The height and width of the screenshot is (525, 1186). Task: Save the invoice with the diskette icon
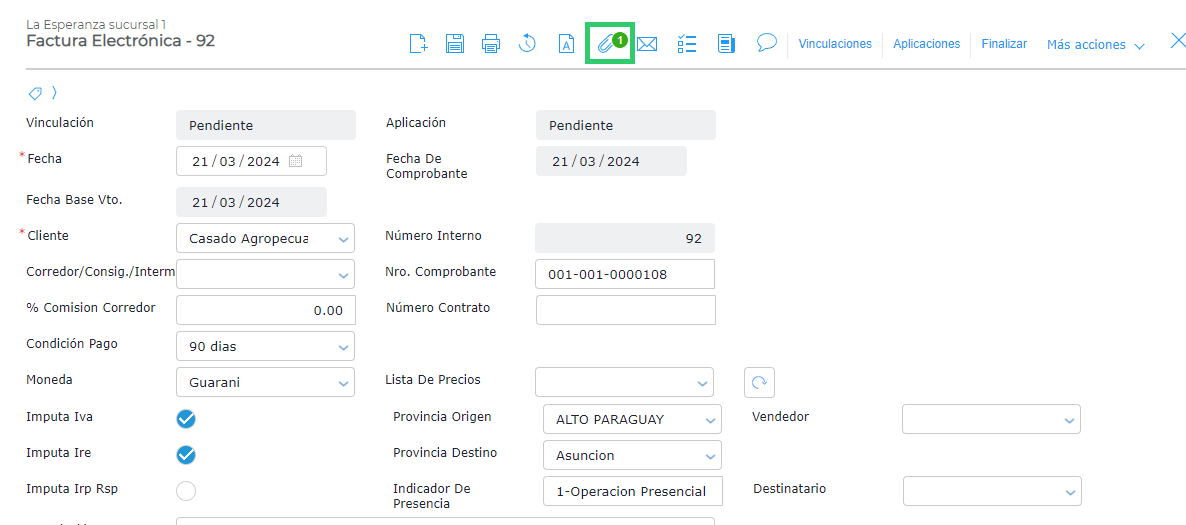(455, 44)
